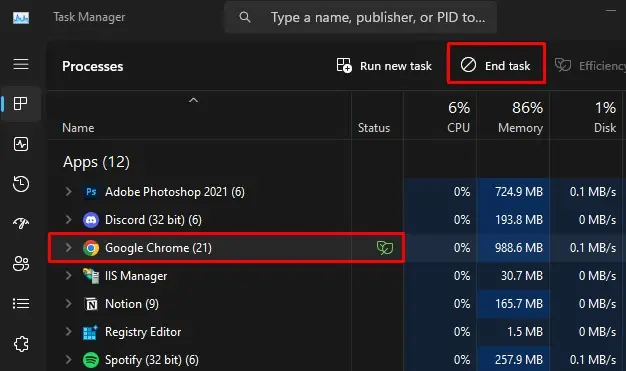Select the Apps (12) group heading
This screenshot has height=371, width=626.
point(96,162)
